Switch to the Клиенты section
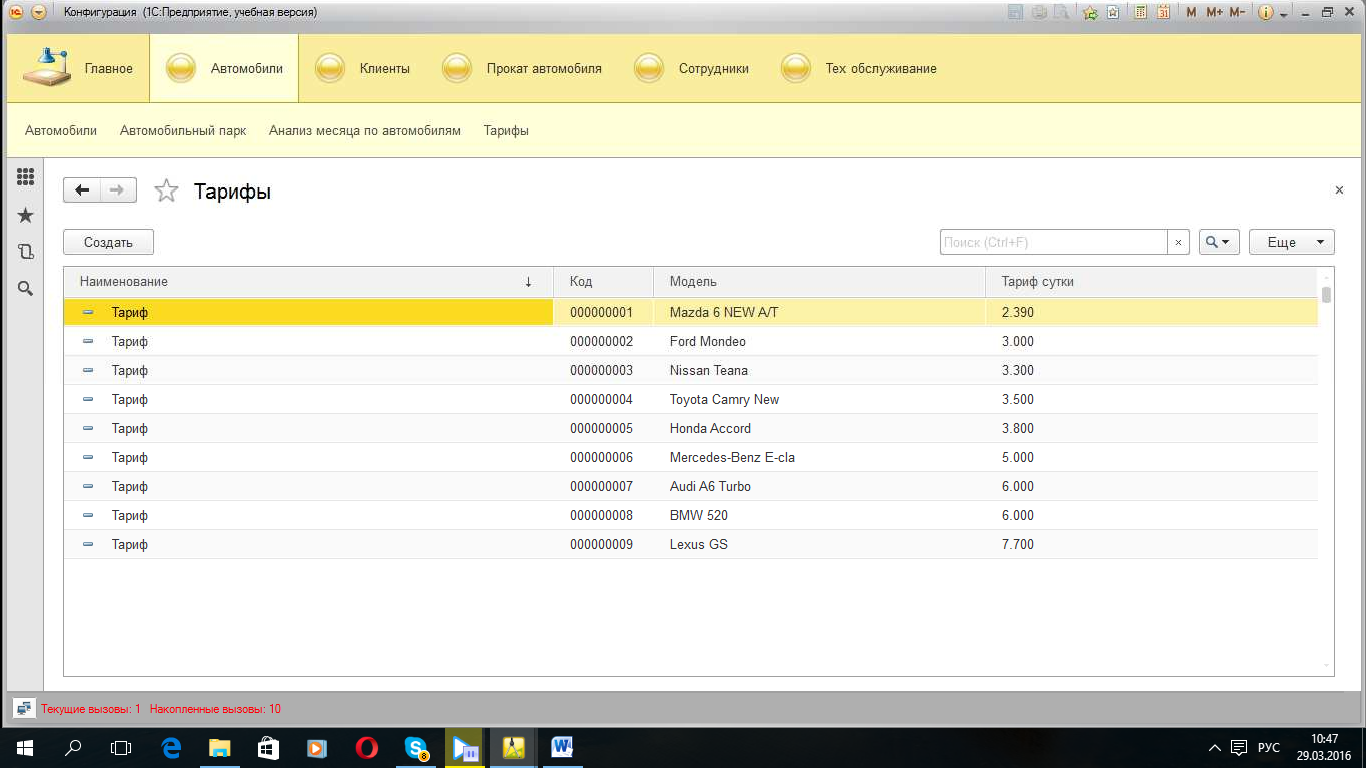 [362, 68]
